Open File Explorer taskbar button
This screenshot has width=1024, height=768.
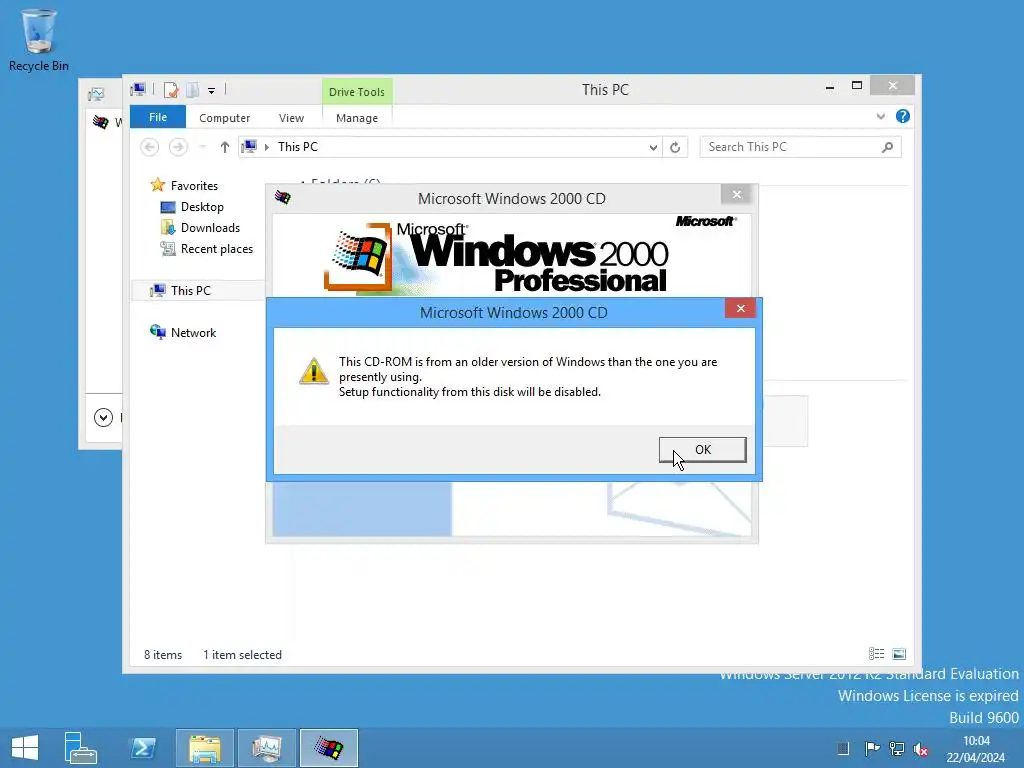point(204,748)
